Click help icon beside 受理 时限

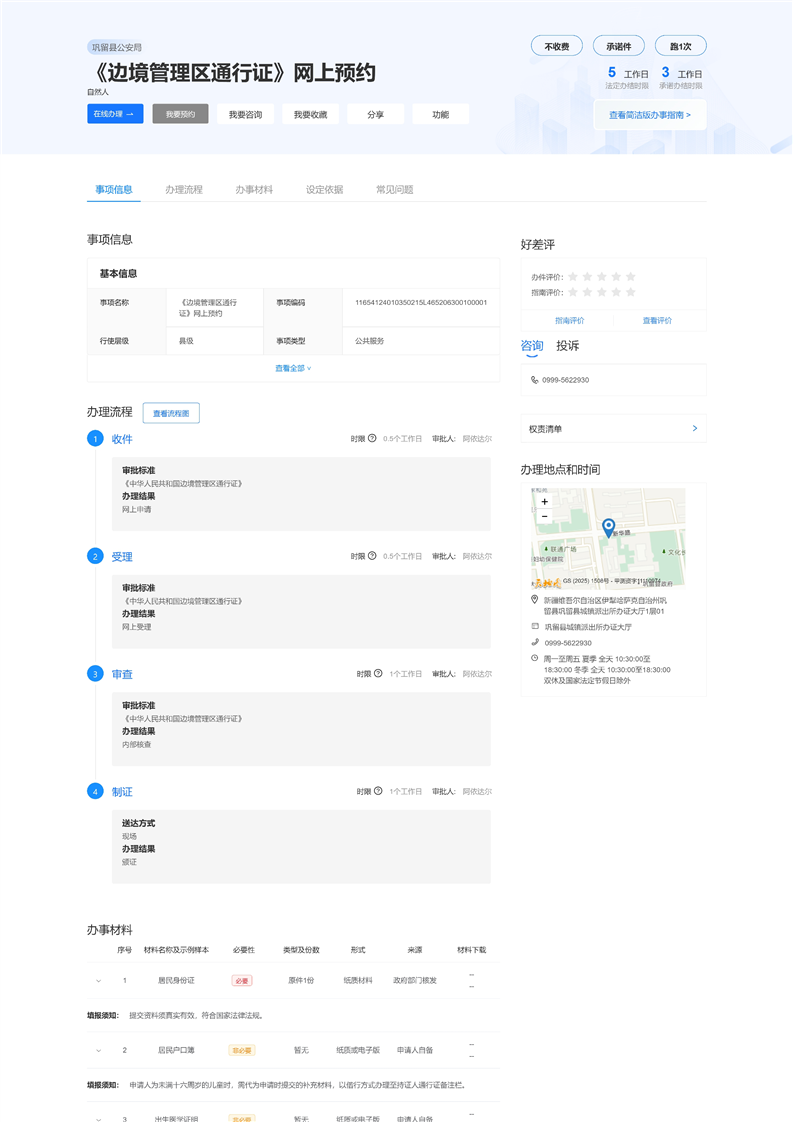pyautogui.click(x=372, y=556)
